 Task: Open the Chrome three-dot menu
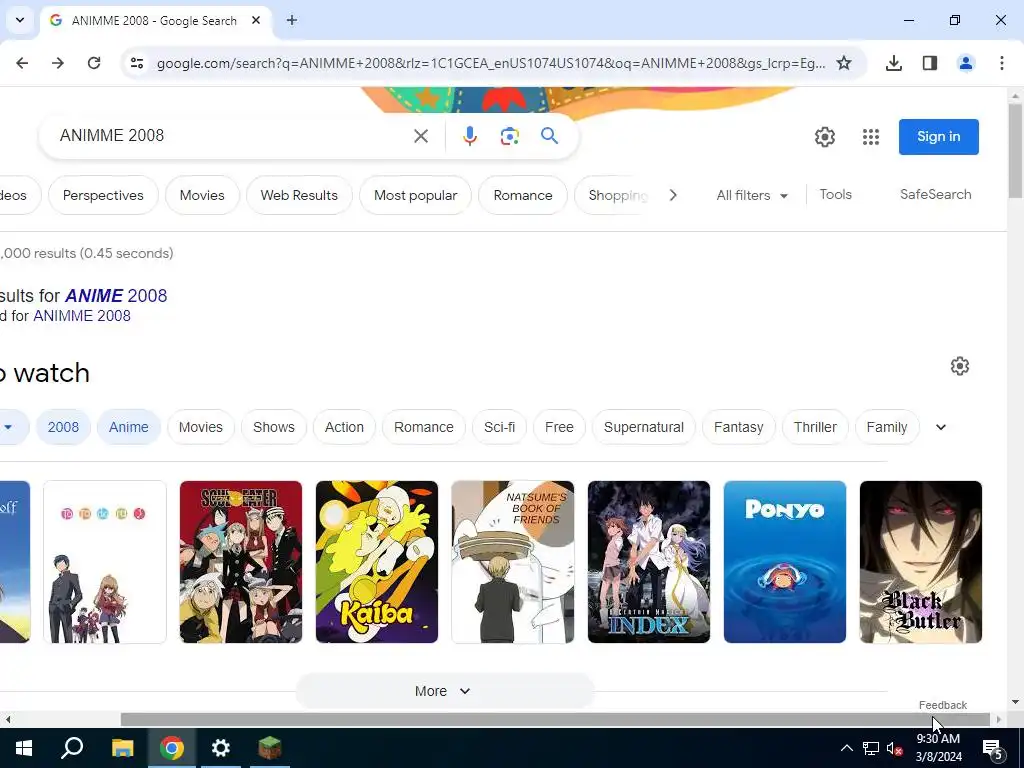[1002, 63]
